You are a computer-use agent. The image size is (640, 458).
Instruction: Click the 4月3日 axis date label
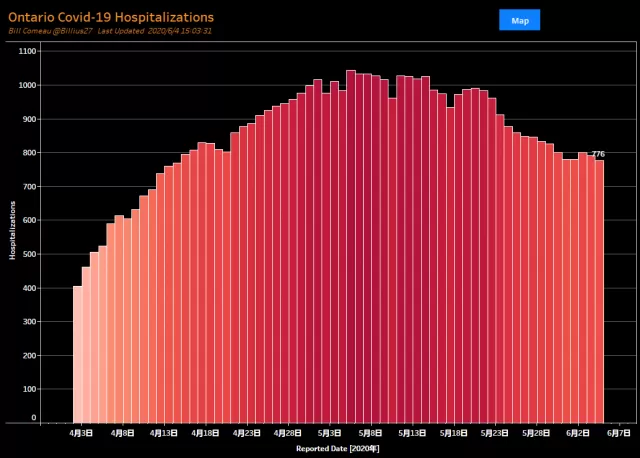81,433
